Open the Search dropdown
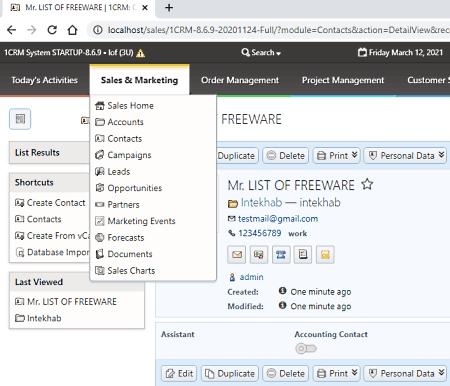The image size is (450, 386). (261, 52)
